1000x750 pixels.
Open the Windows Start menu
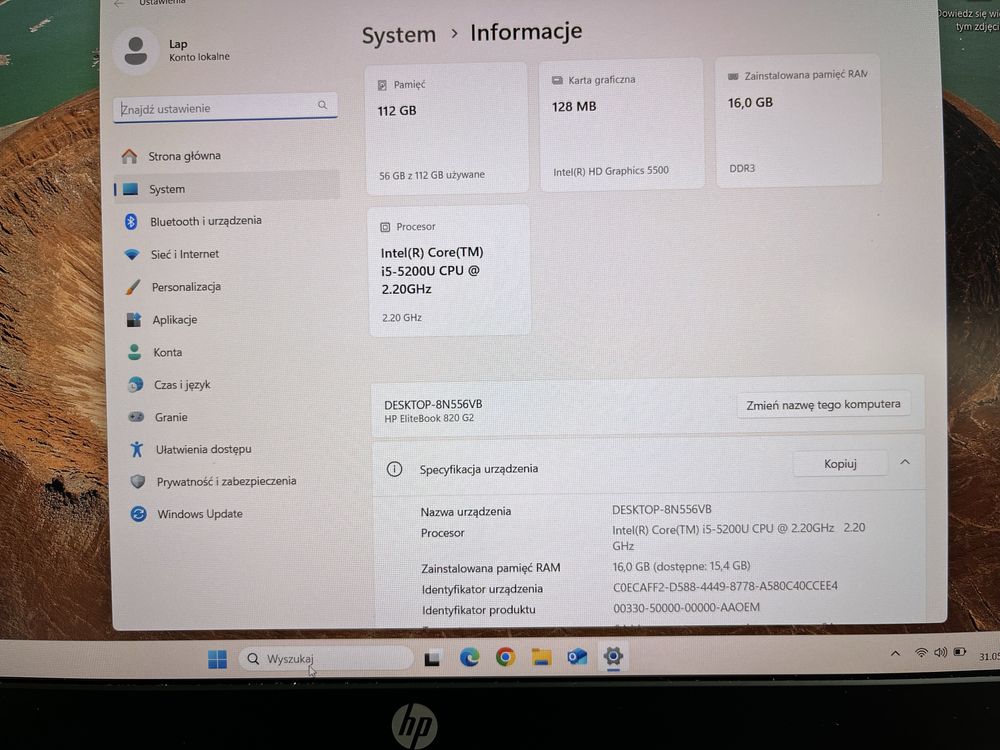coord(217,659)
